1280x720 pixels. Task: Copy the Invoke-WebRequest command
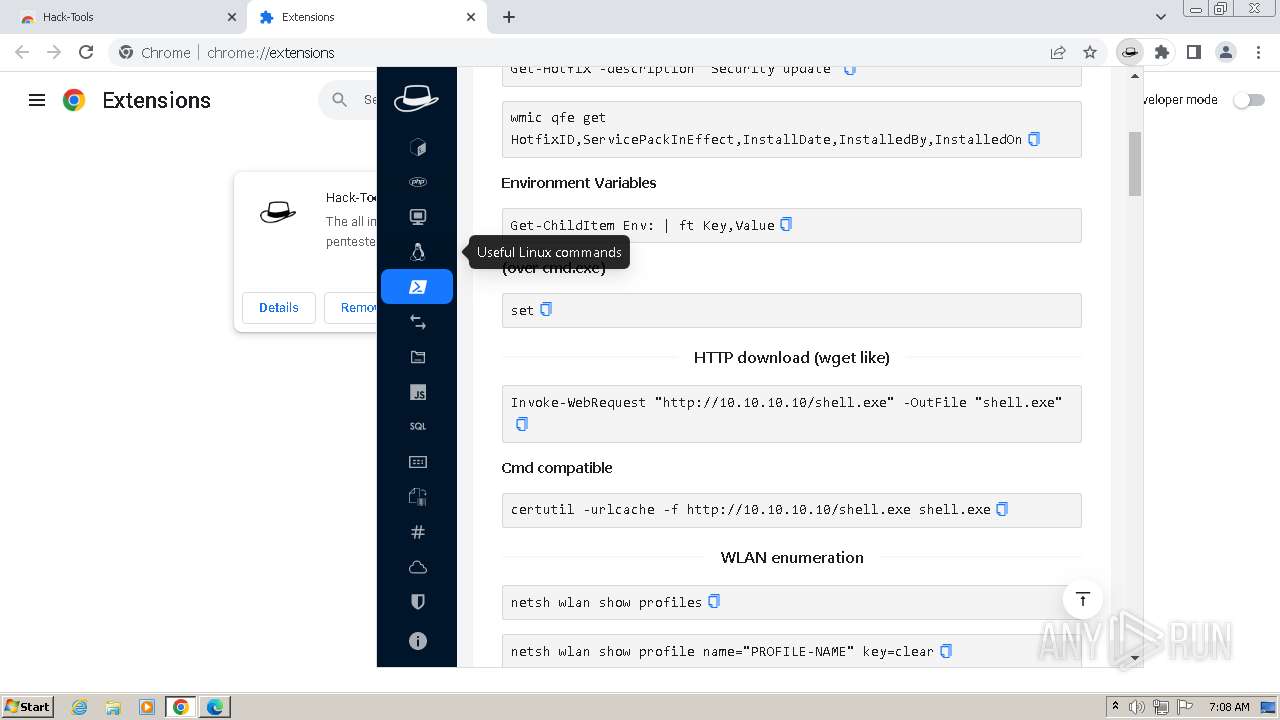pyautogui.click(x=521, y=424)
